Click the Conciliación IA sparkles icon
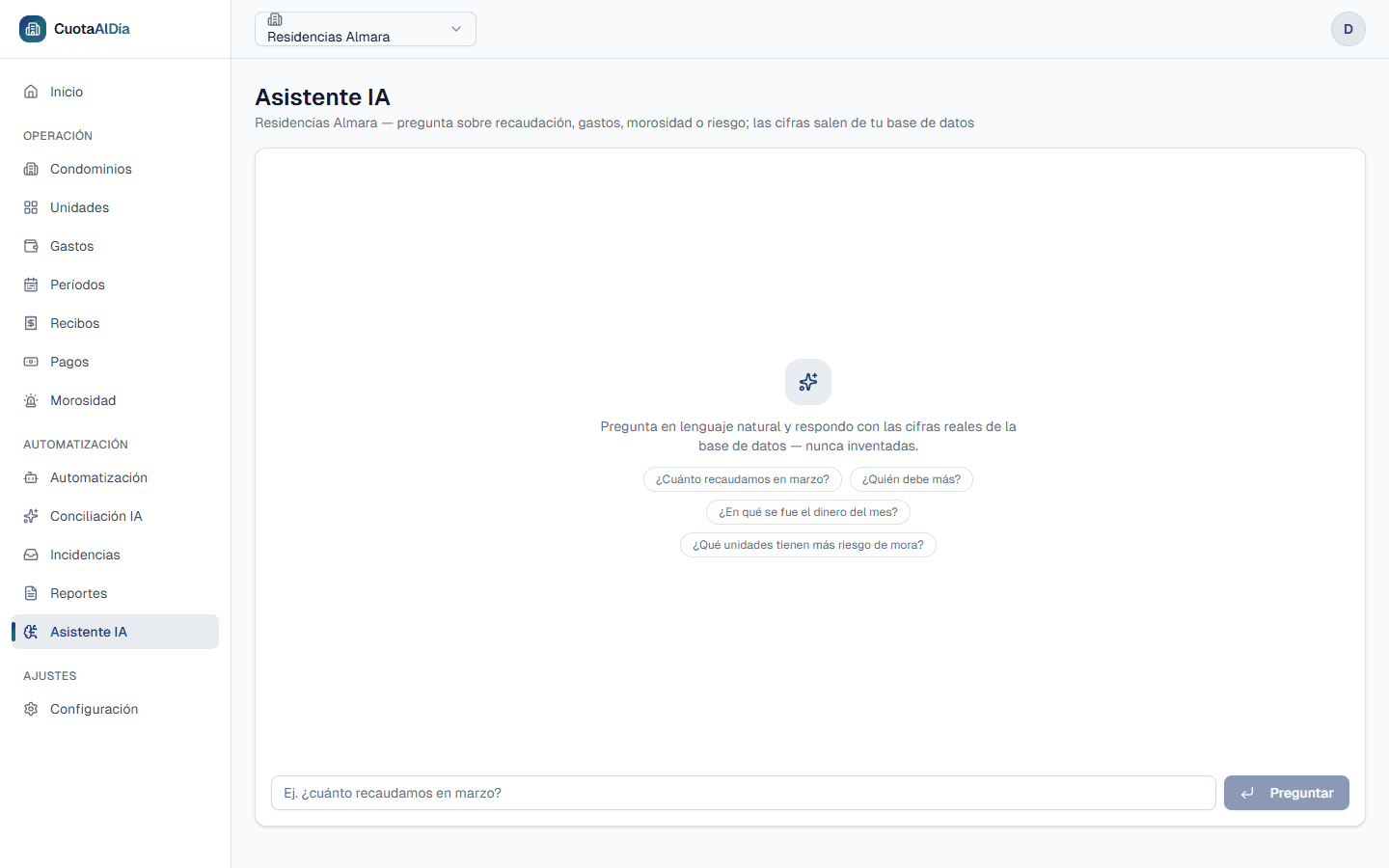 click(31, 516)
